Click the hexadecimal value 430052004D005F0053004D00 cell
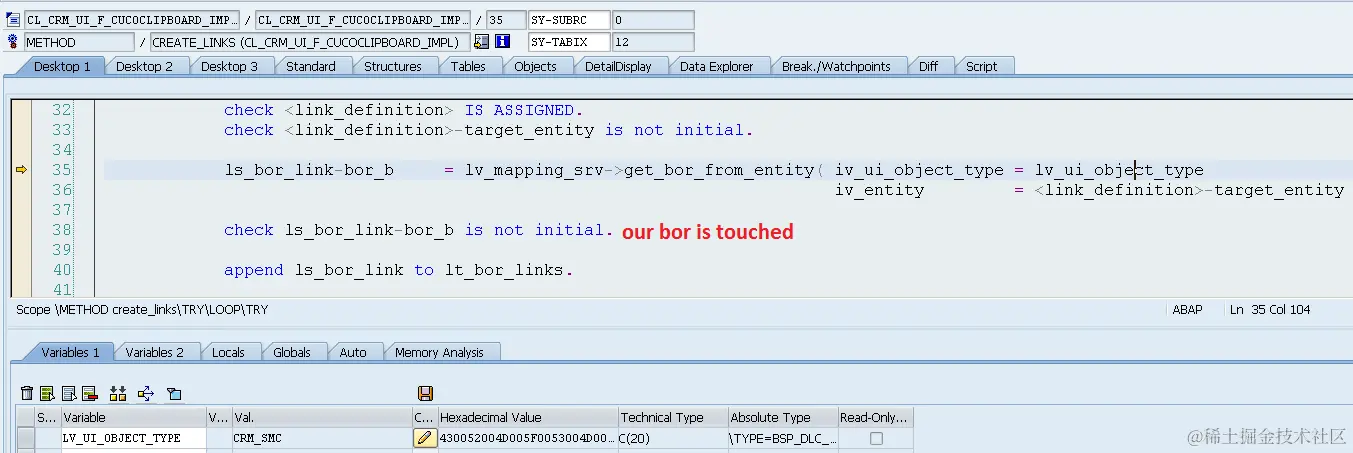Viewport: 1353px width, 453px height. coord(528,438)
